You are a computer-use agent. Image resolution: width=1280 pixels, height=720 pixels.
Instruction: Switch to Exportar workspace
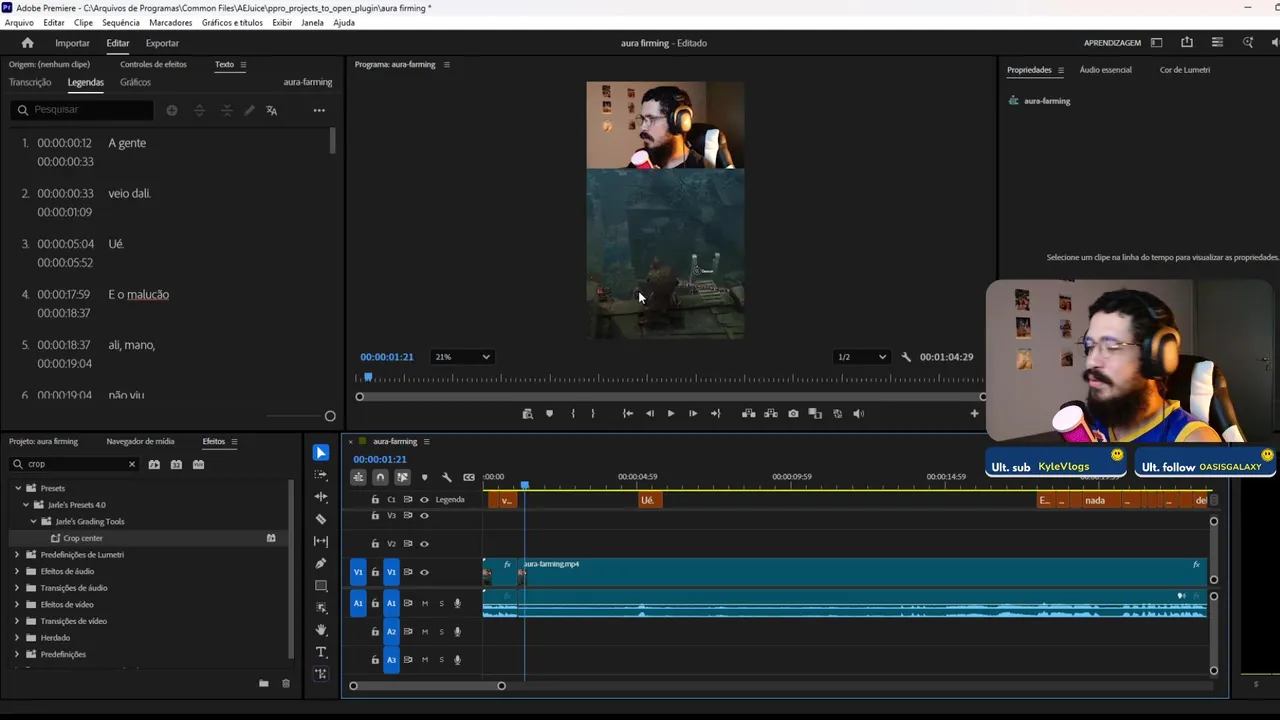pyautogui.click(x=162, y=43)
